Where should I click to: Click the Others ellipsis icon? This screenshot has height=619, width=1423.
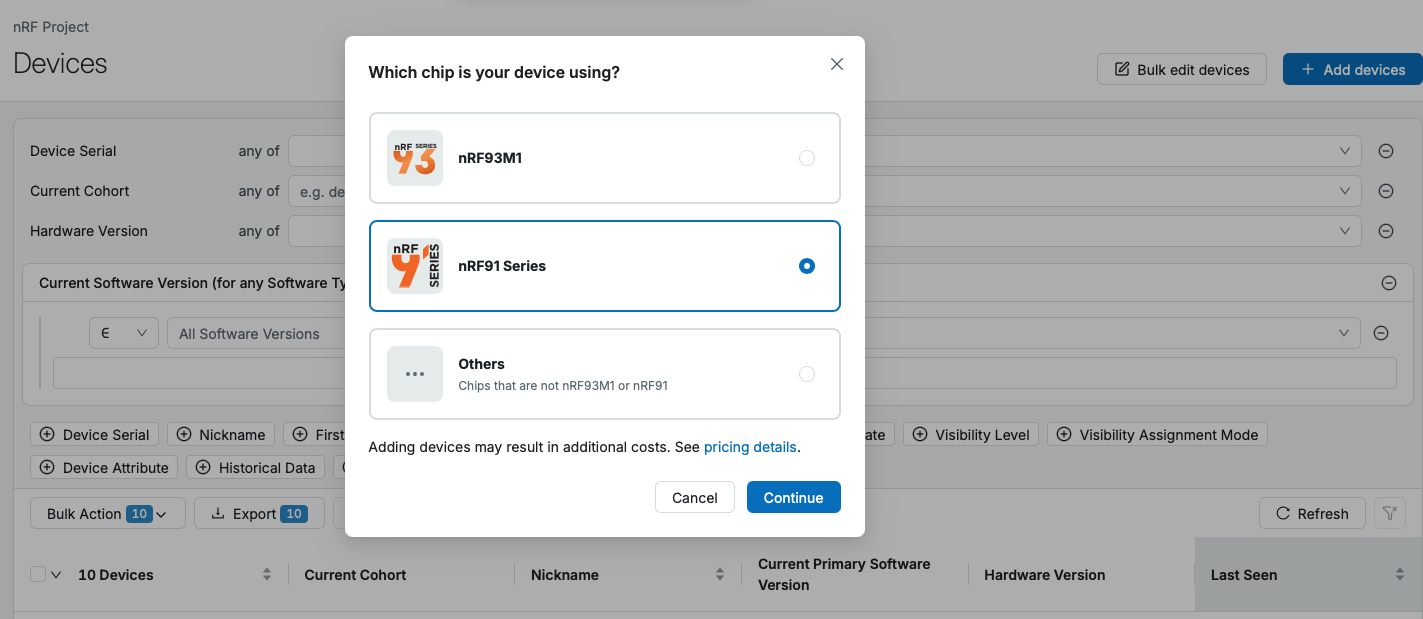415,374
